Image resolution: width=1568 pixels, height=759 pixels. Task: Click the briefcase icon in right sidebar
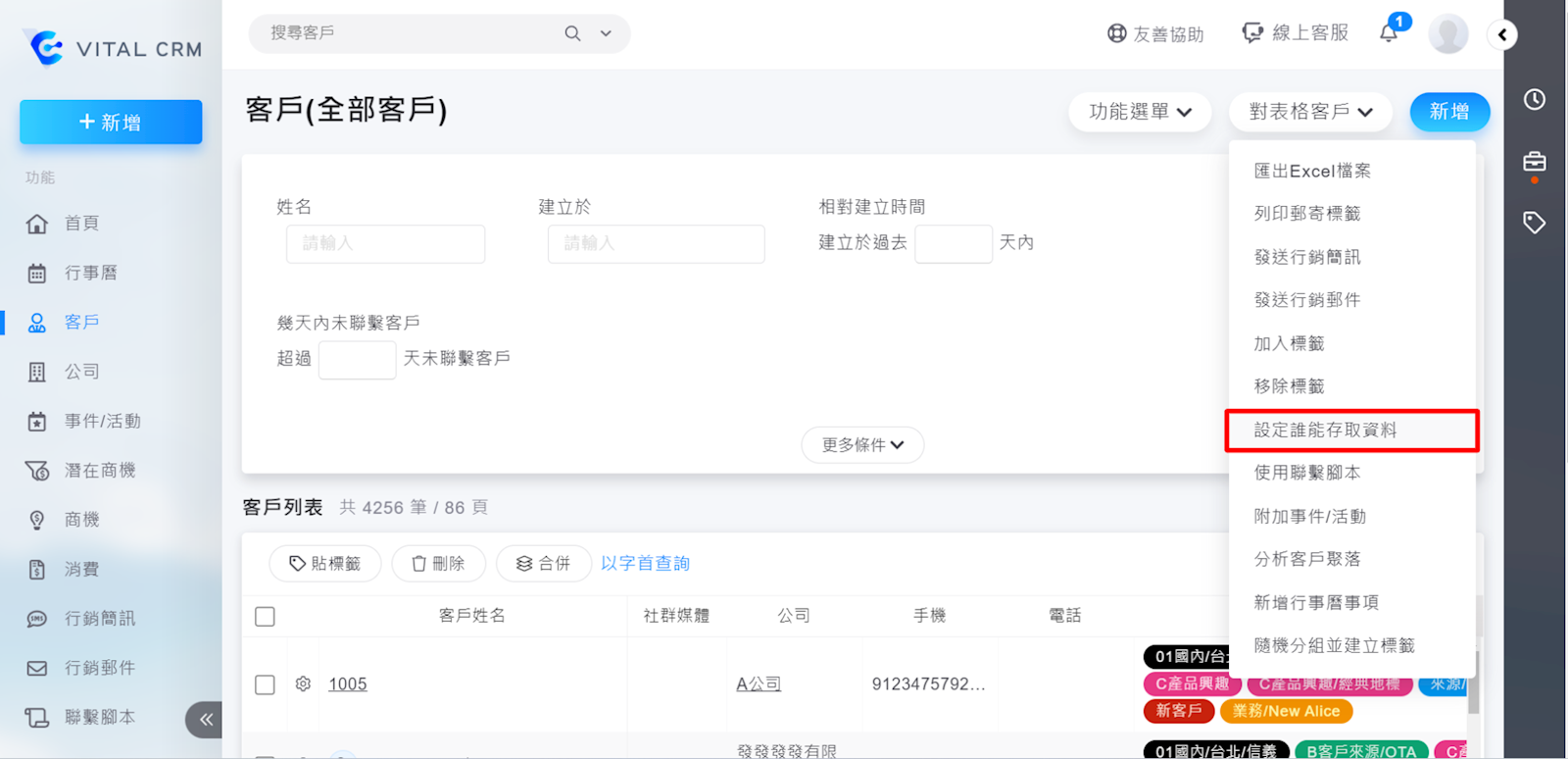tap(1535, 162)
